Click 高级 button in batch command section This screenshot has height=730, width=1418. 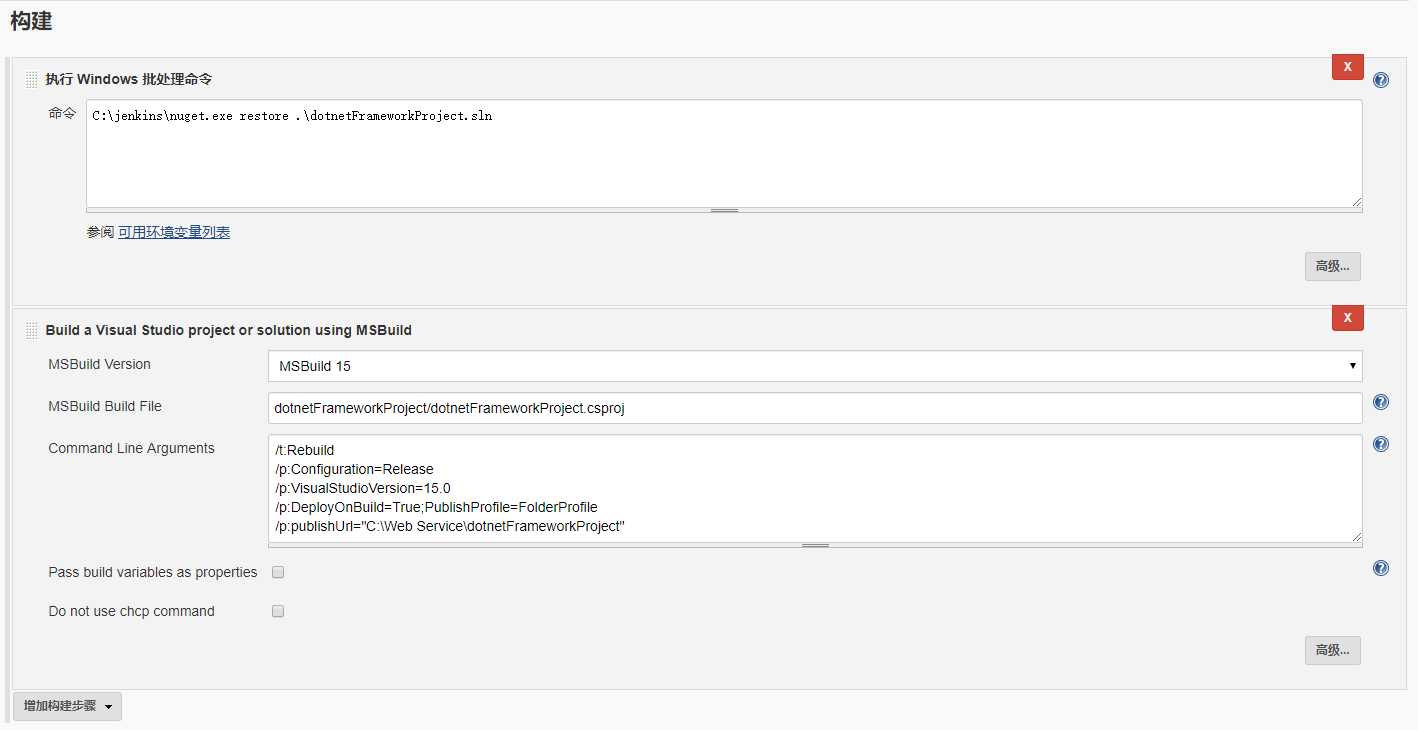1332,266
